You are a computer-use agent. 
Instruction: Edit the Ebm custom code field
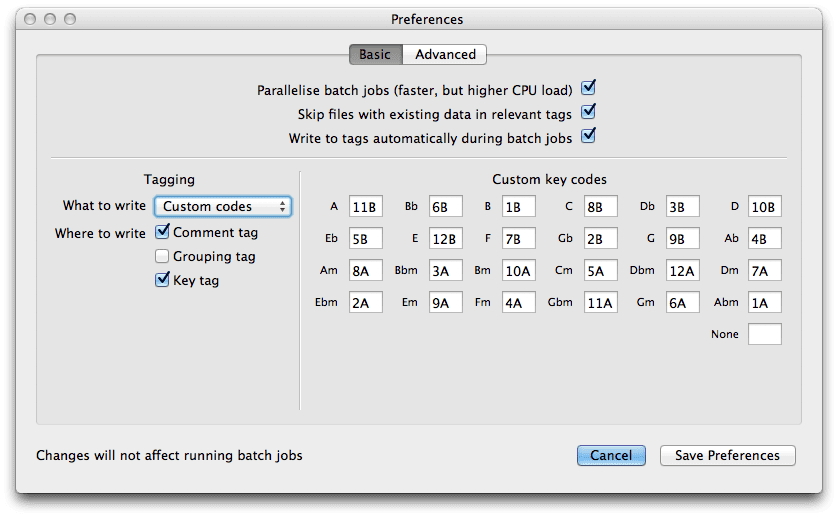pos(366,302)
